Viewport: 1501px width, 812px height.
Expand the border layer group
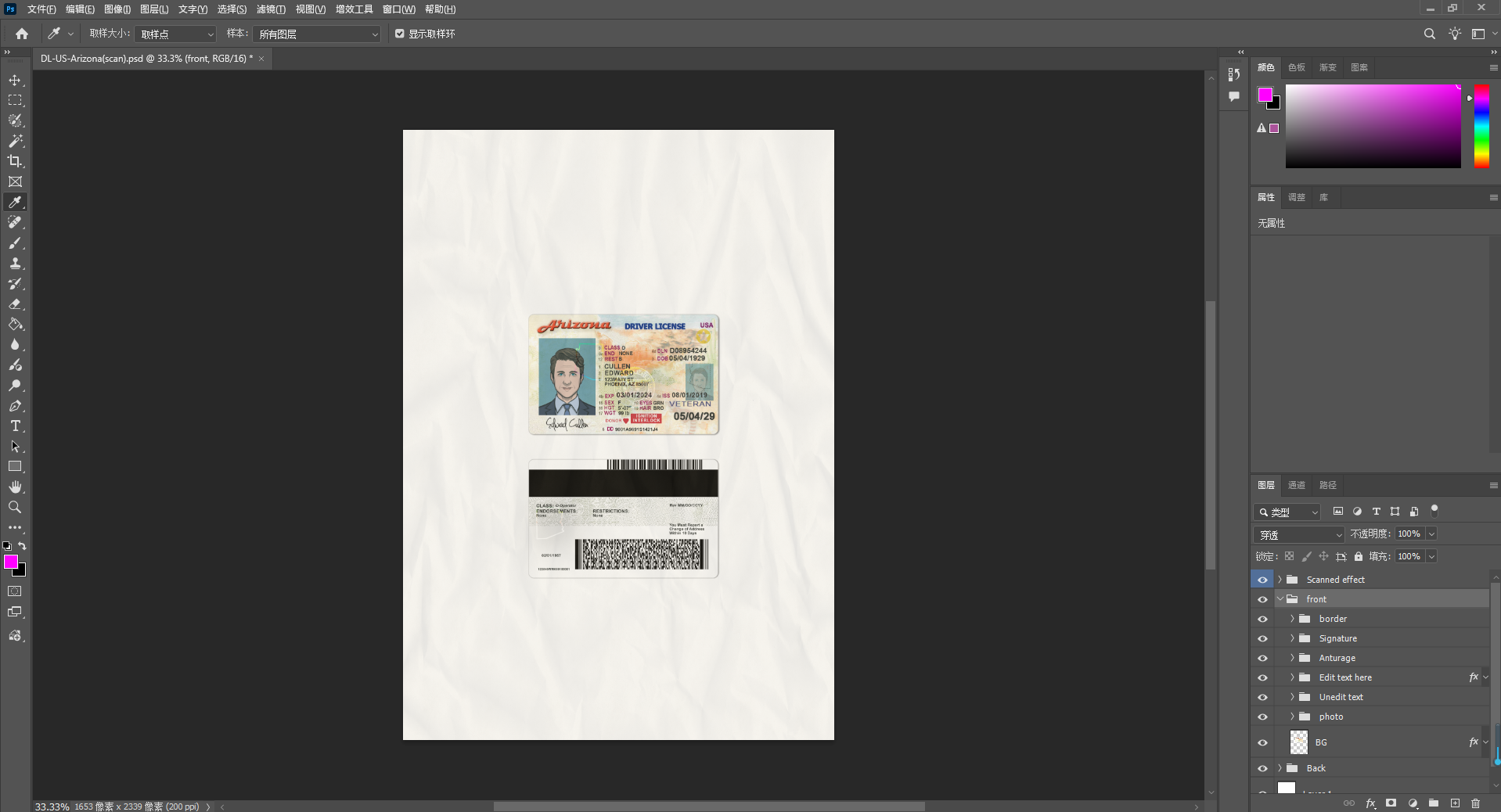[x=1292, y=619]
